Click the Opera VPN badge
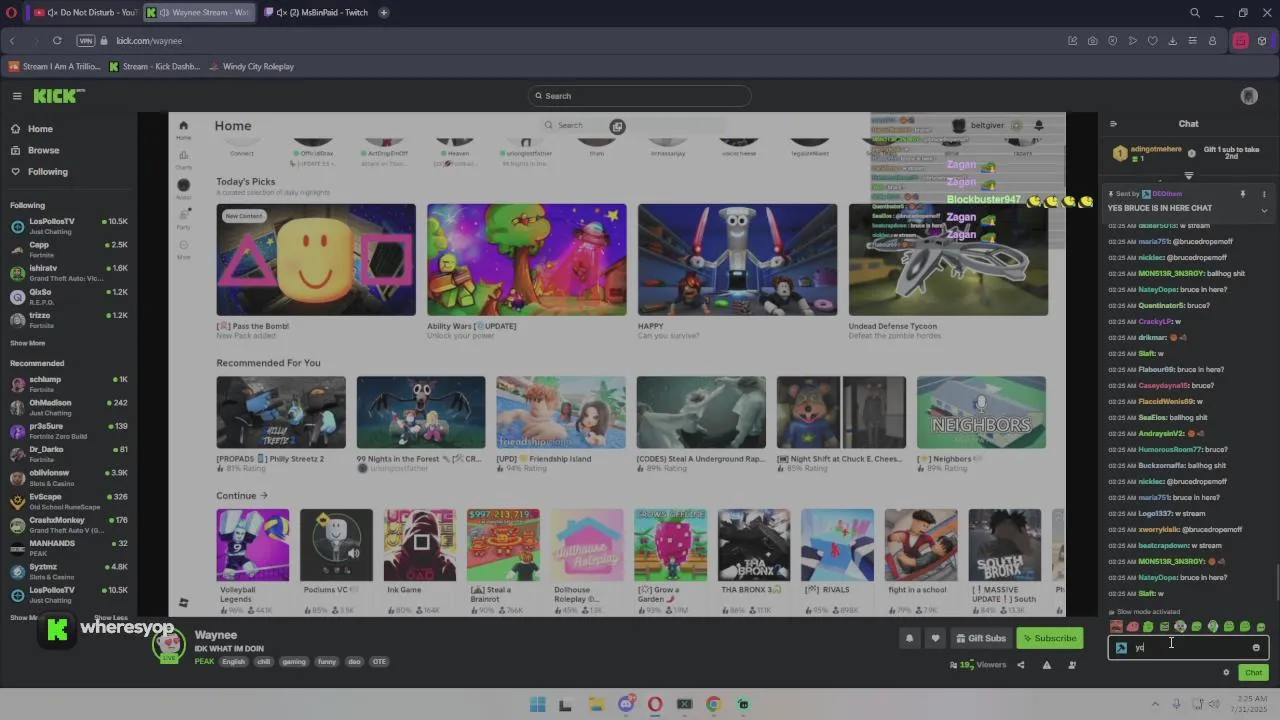Viewport: 1280px width, 720px height. [x=86, y=41]
